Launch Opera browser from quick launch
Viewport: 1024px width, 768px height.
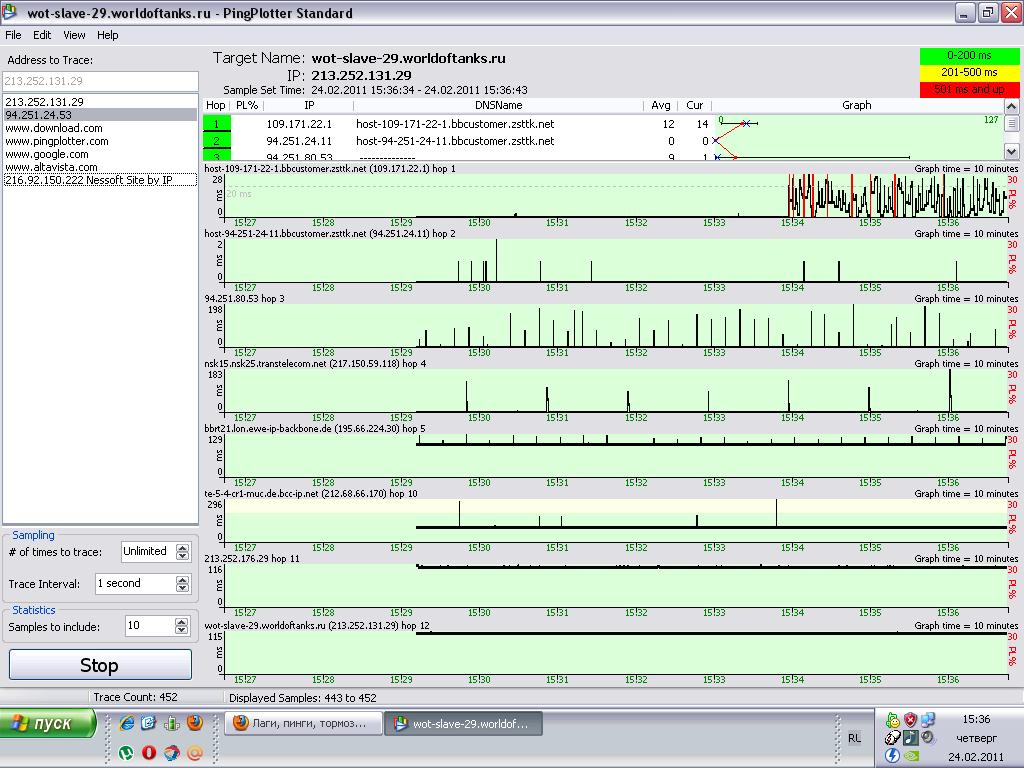click(149, 752)
